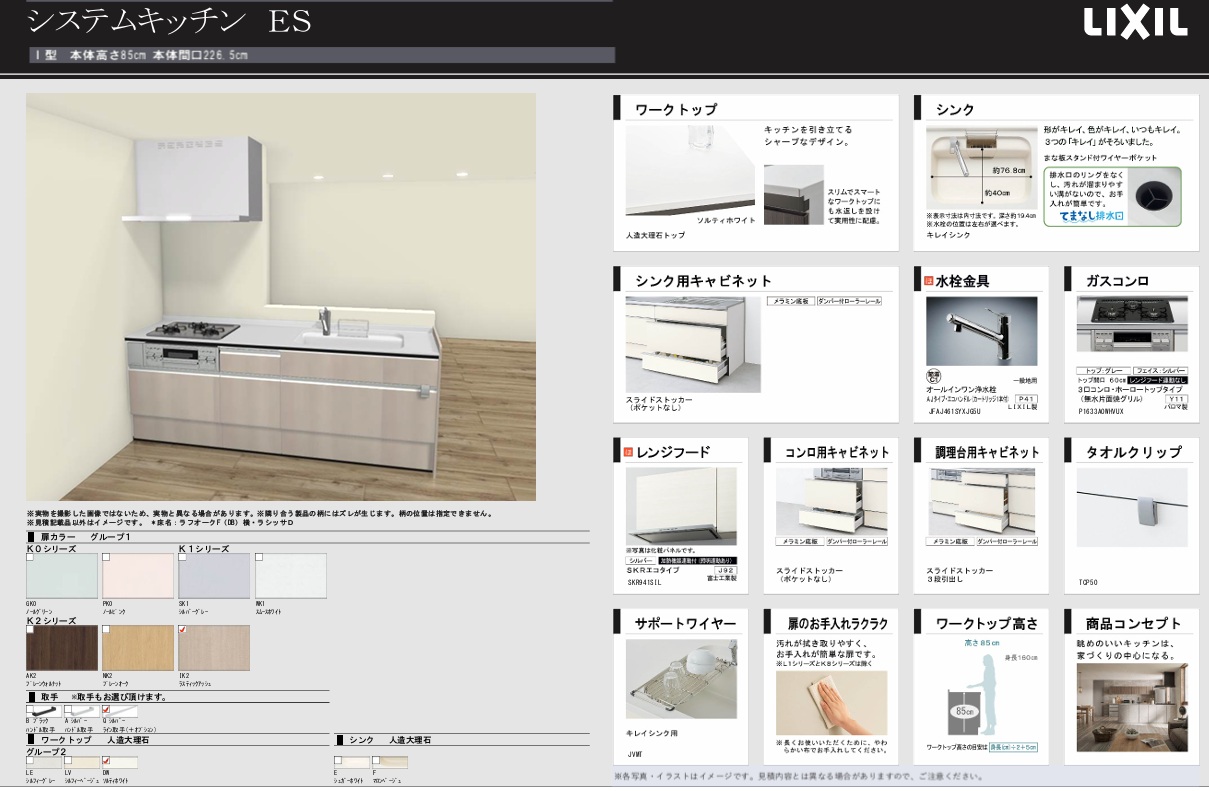
Task: Click the hand wiping door photo
Action: [x=832, y=702]
